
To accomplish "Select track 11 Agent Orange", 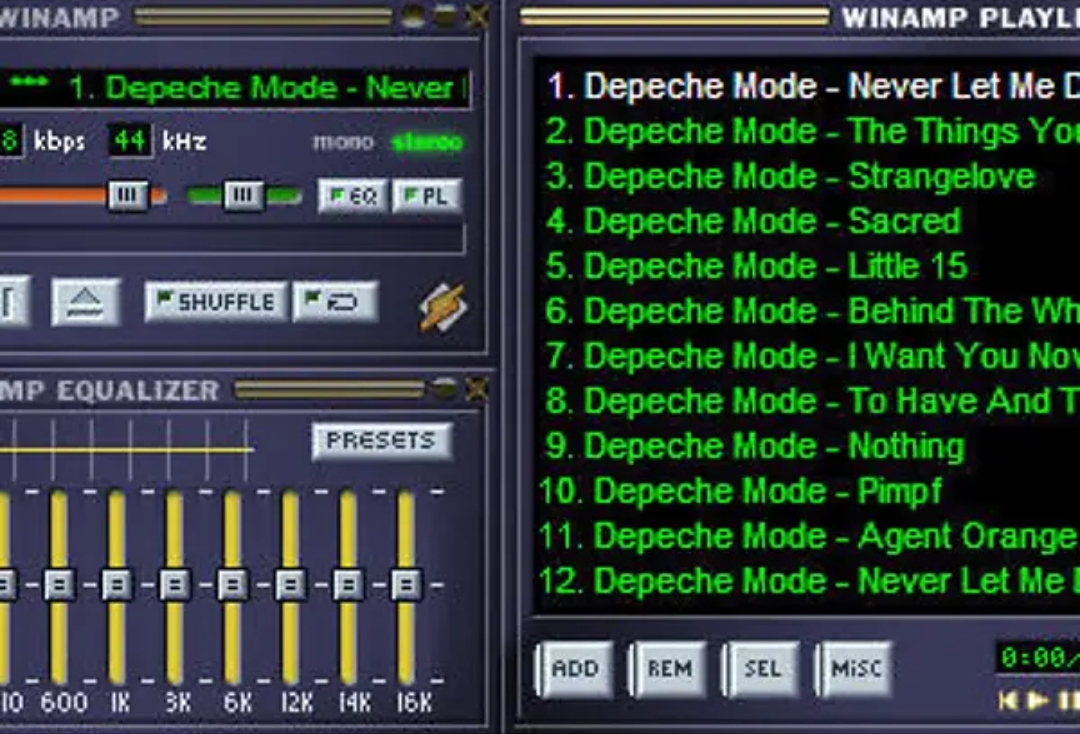I will (808, 536).
